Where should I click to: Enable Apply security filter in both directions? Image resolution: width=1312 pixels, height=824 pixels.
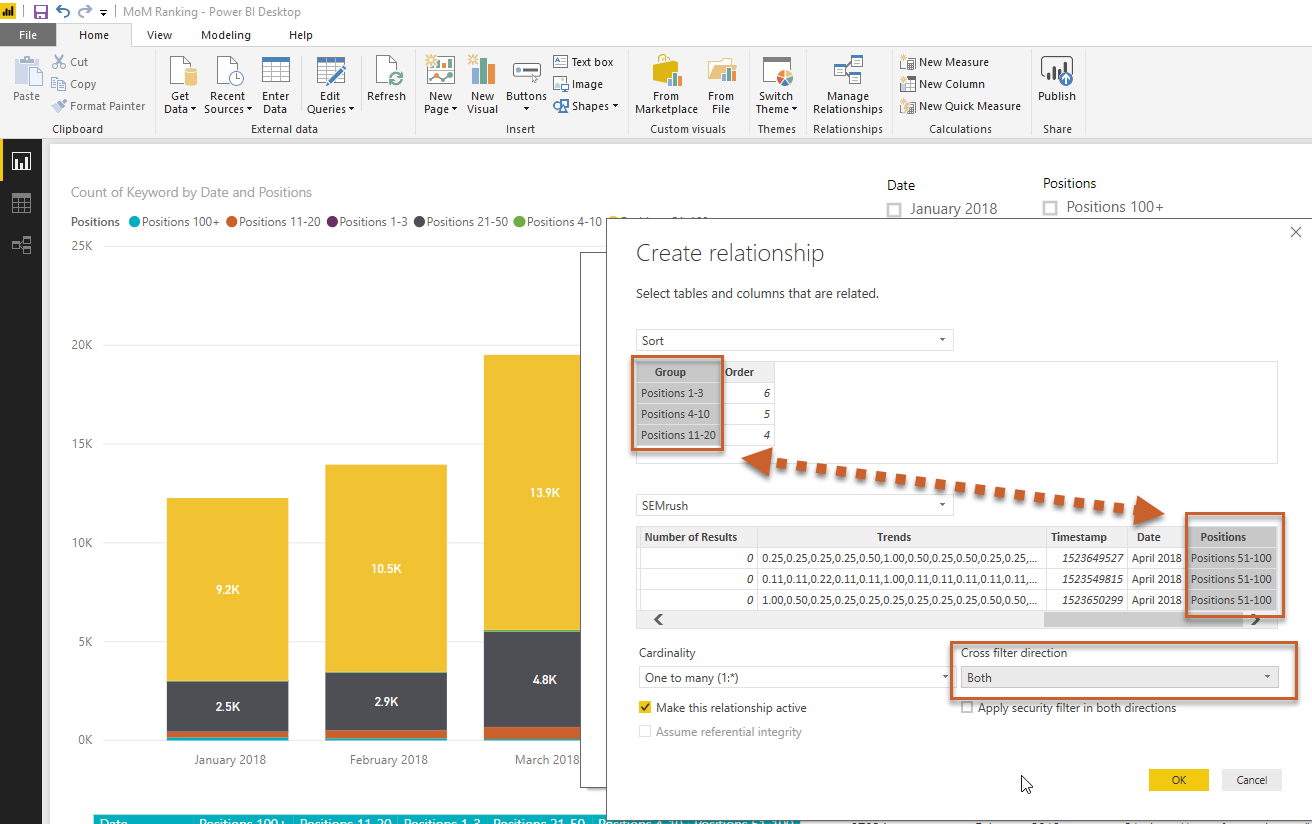(967, 708)
